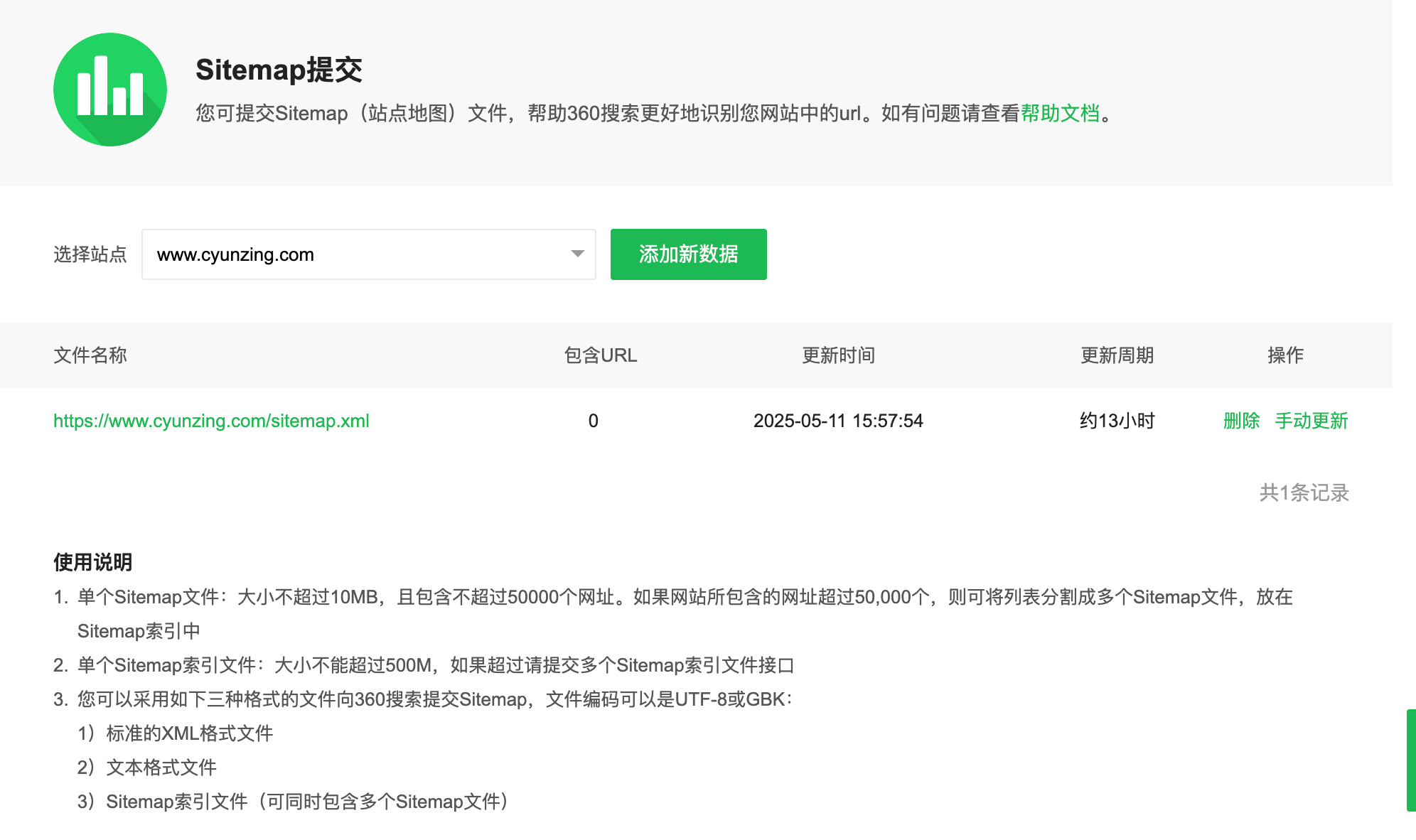Click the green Sitemap bar chart logo
This screenshot has height=840, width=1416.
click(110, 90)
